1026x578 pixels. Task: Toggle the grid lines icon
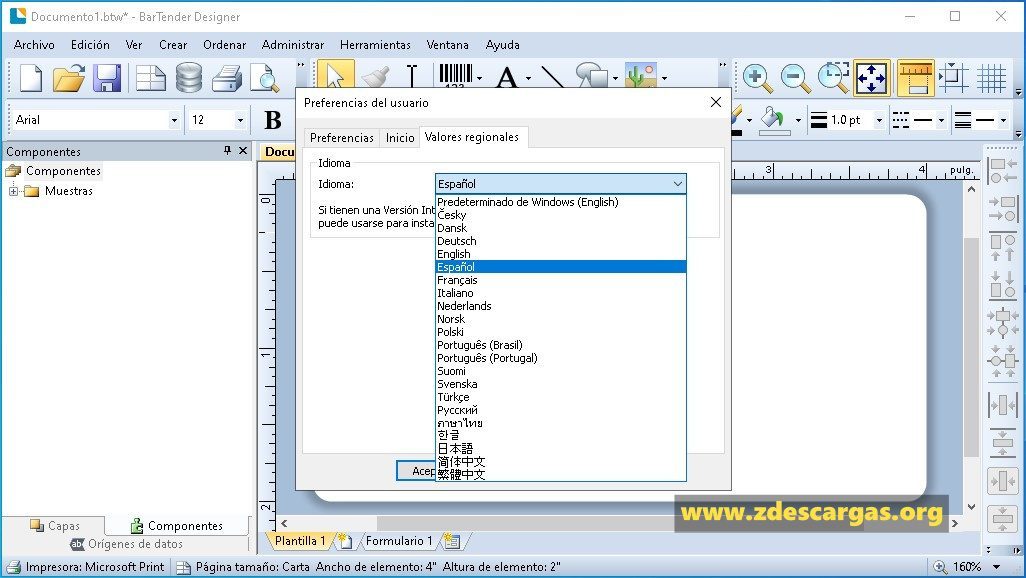tap(991, 78)
